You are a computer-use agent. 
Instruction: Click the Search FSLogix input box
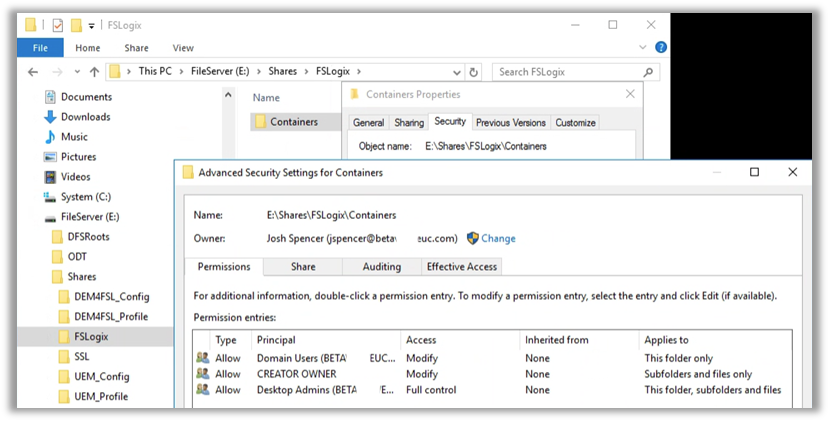[x=568, y=72]
